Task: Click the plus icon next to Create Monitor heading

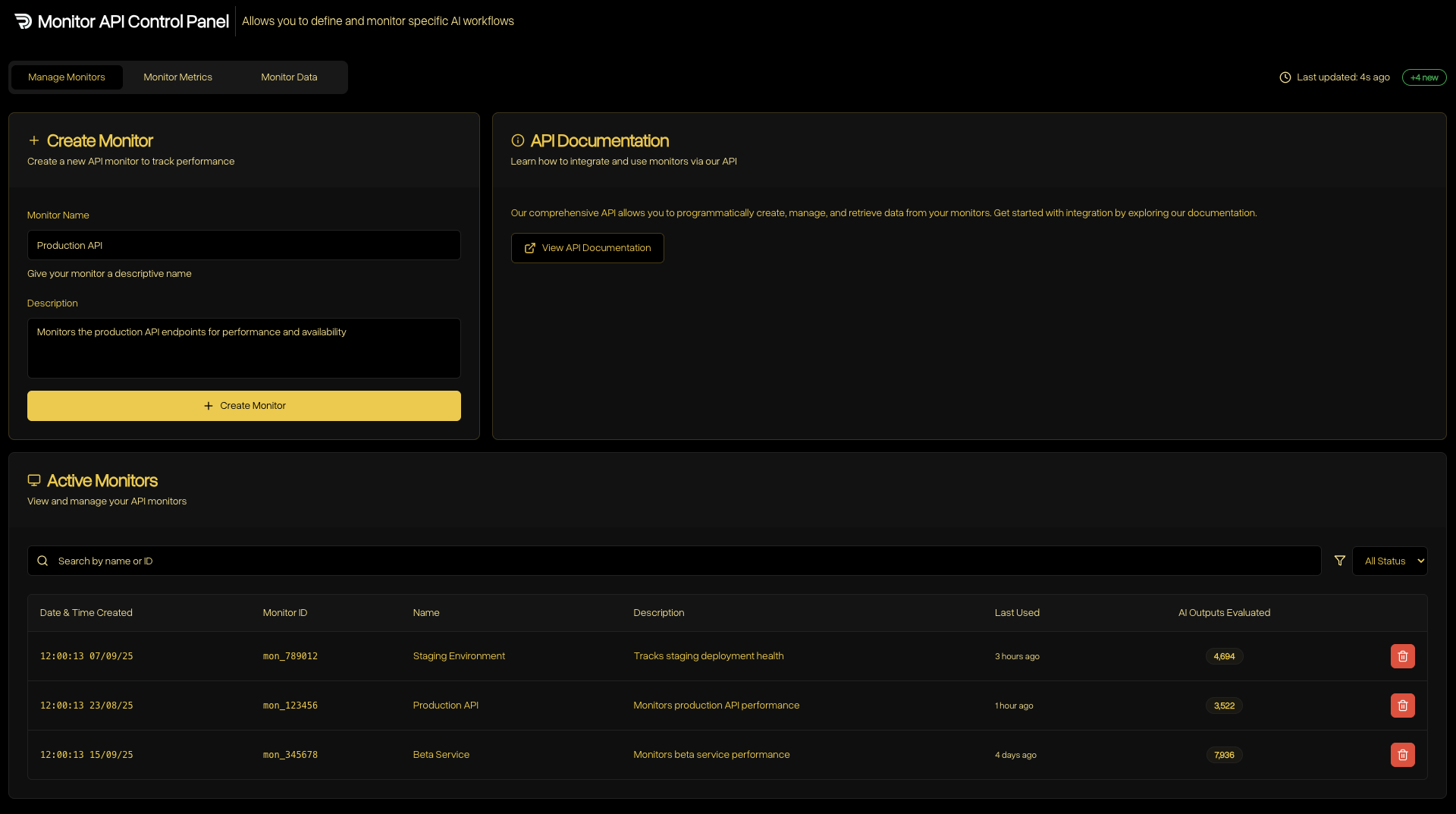Action: [33, 140]
